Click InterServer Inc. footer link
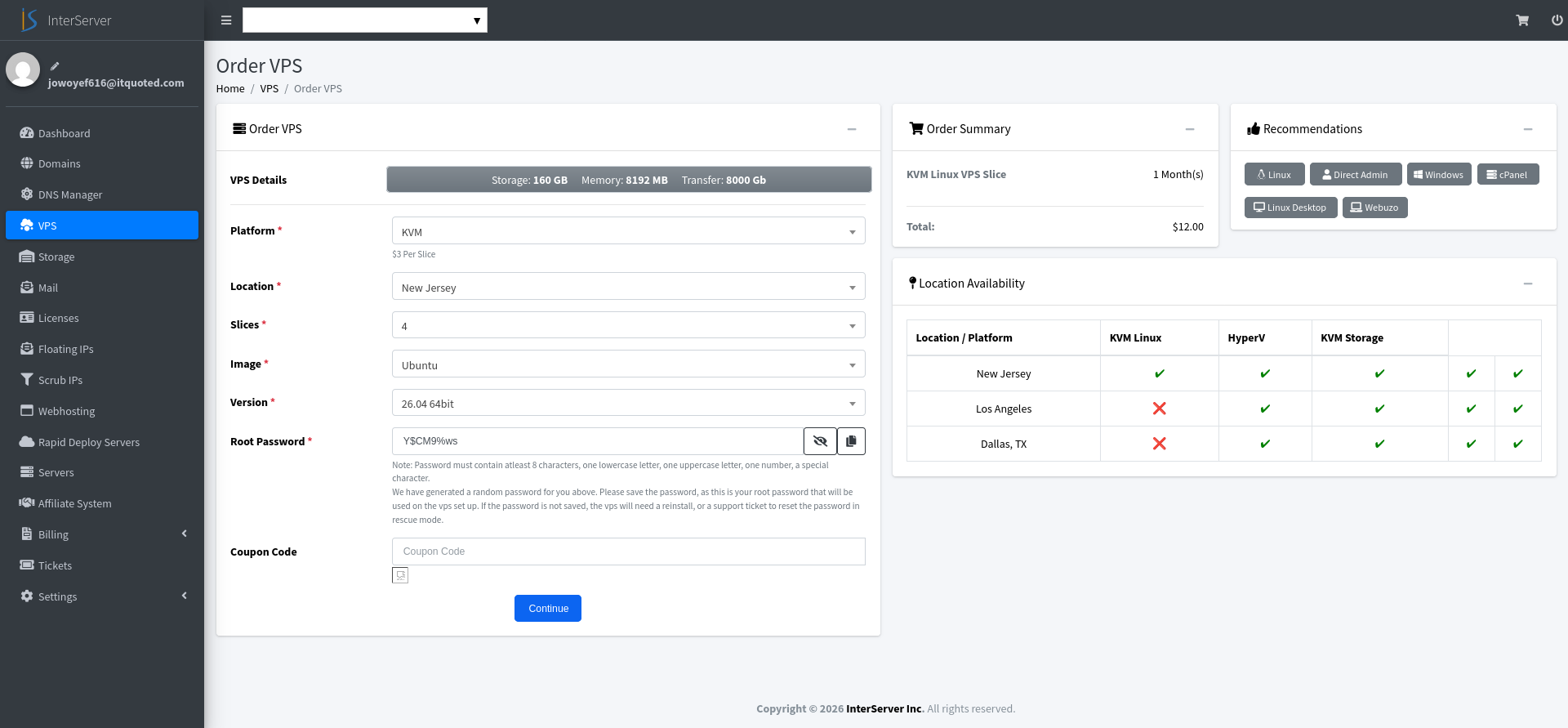1568x728 pixels. click(x=884, y=709)
